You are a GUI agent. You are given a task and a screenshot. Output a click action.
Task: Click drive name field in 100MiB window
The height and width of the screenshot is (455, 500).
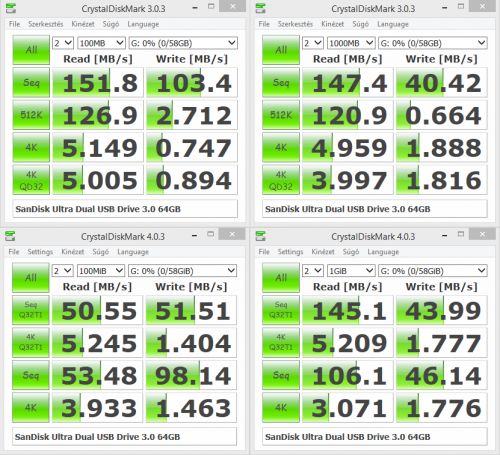(x=124, y=436)
